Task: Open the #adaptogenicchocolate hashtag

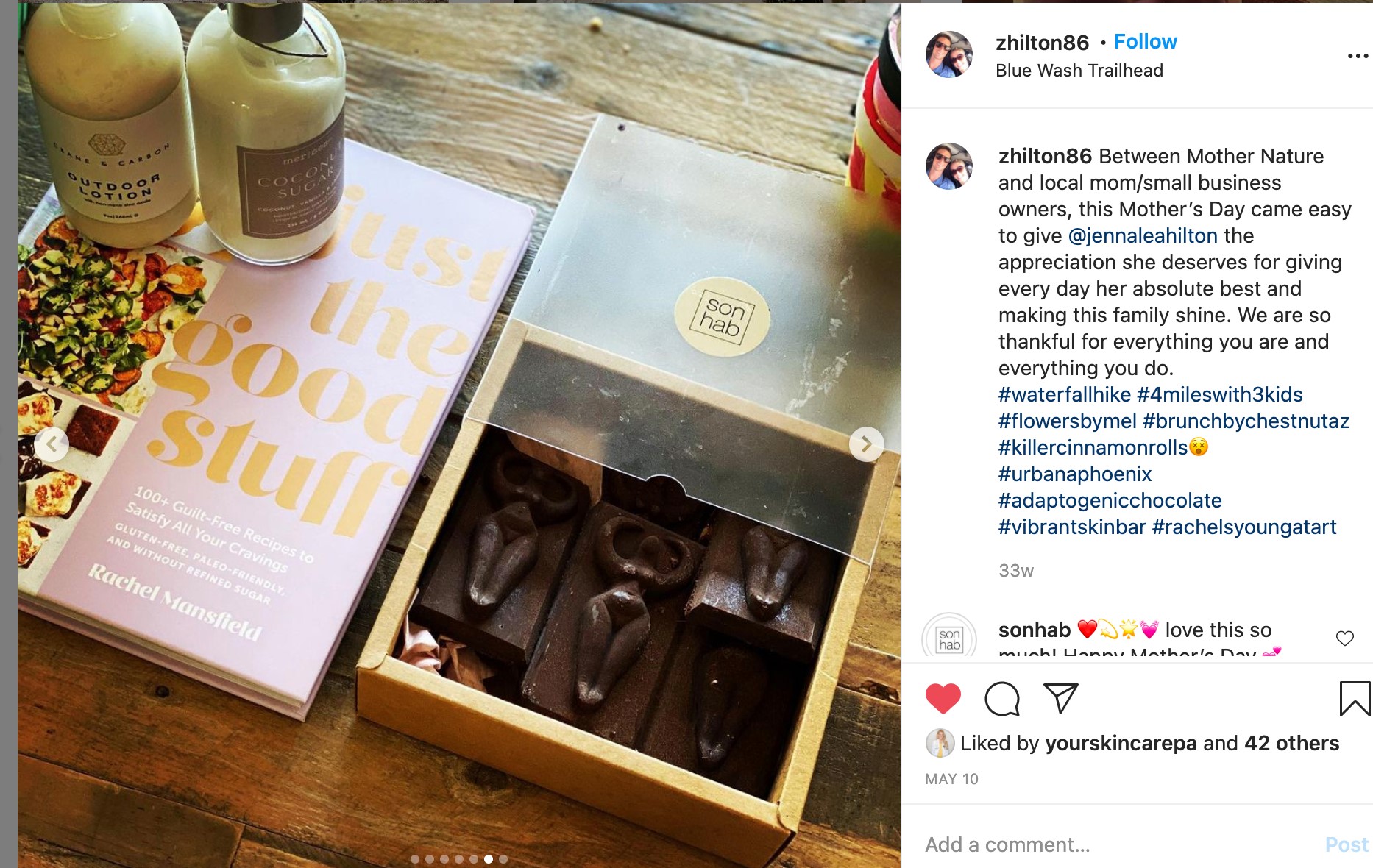Action: [1110, 500]
